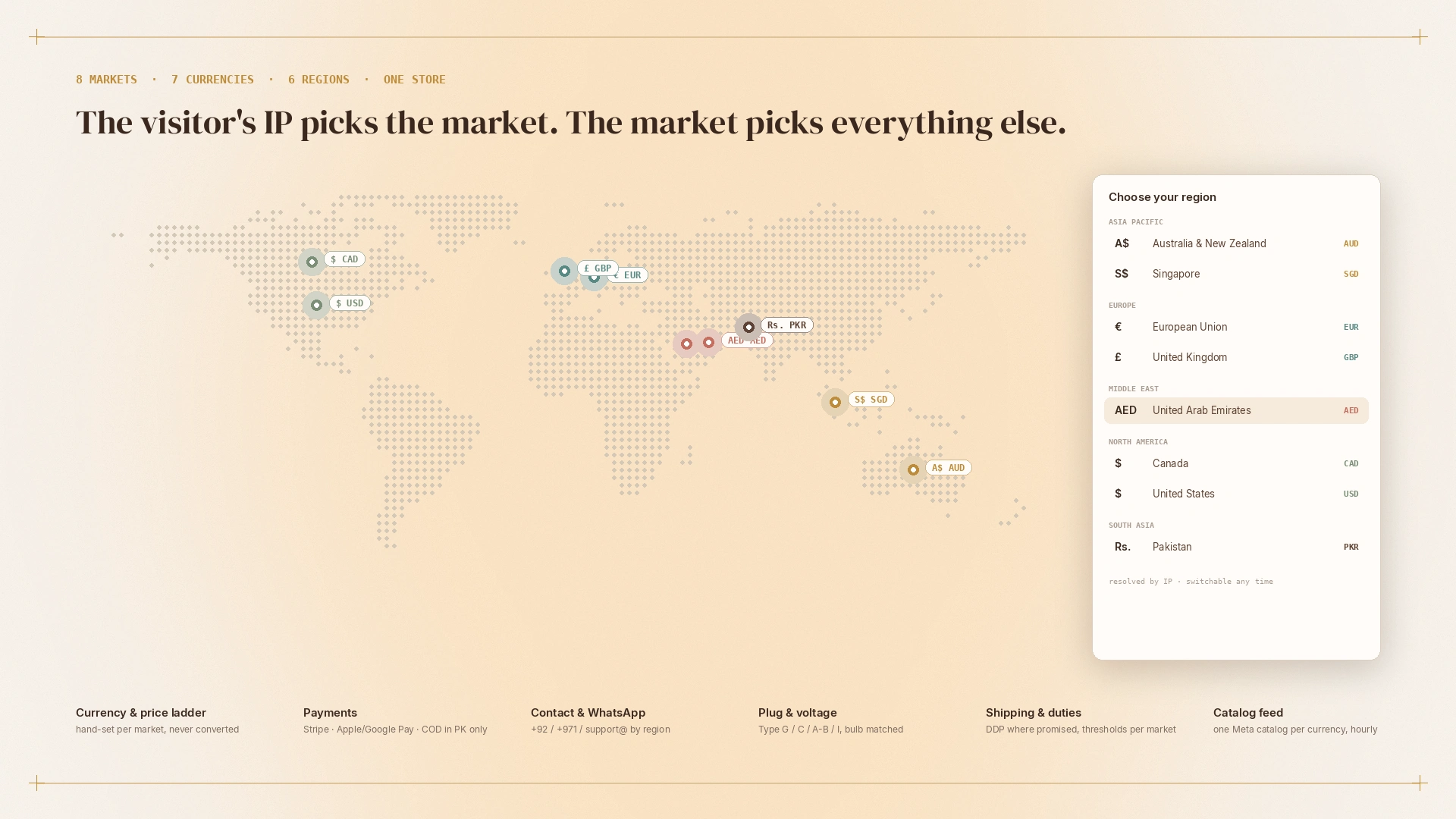Image resolution: width=1456 pixels, height=819 pixels.
Task: Click the $ USD label pill
Action: pos(350,303)
